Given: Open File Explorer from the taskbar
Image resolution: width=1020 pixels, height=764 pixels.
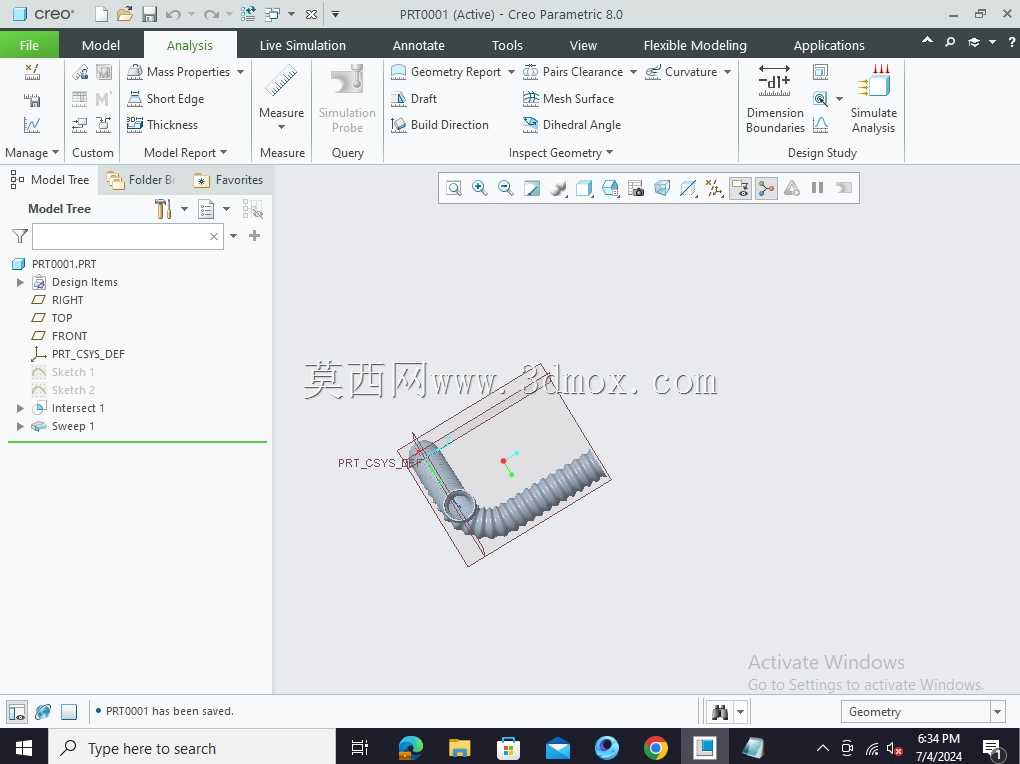Looking at the screenshot, I should (x=459, y=748).
